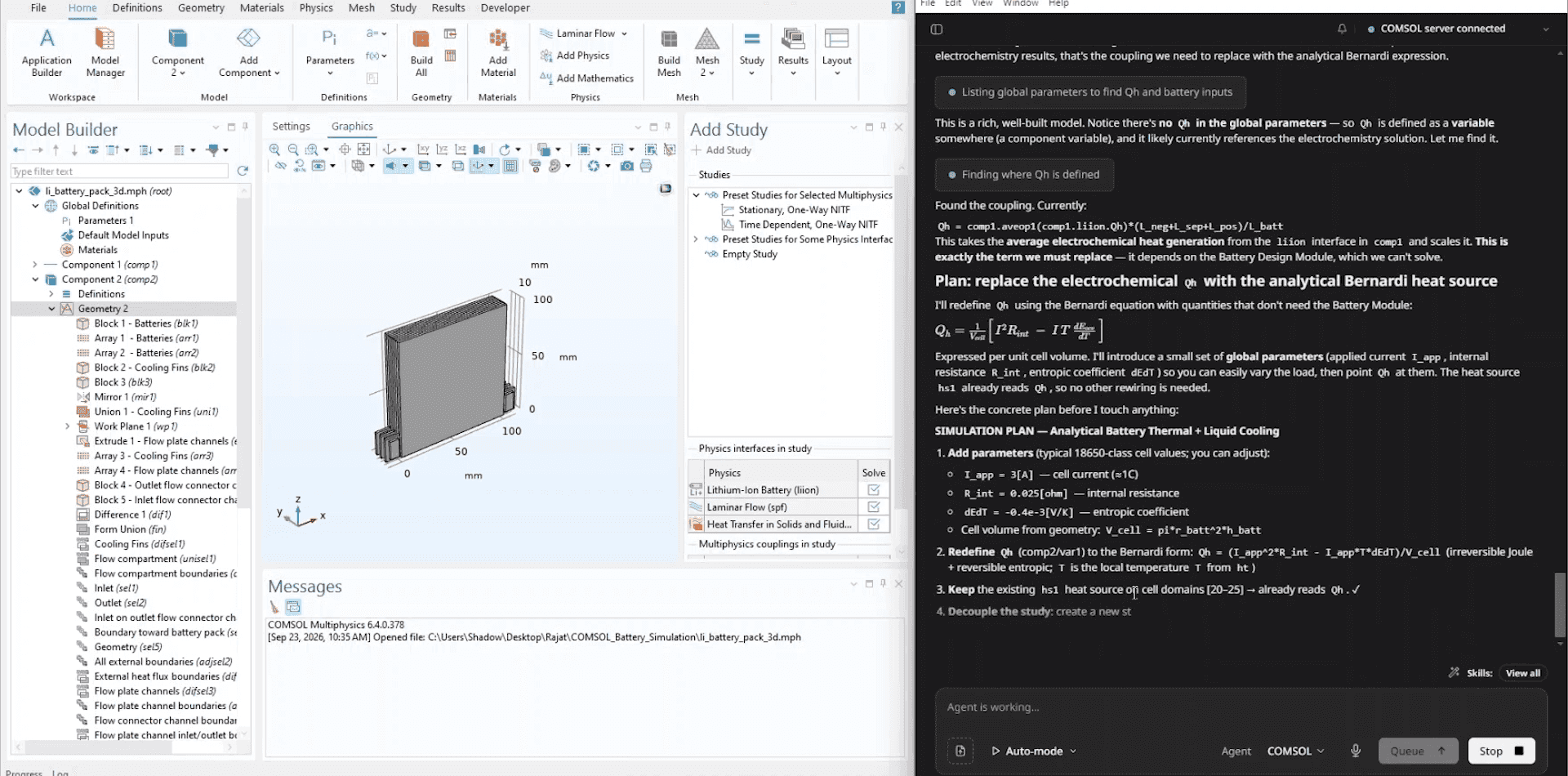Open the Results ribbon button
This screenshot has height=776, width=1568.
coord(793,52)
